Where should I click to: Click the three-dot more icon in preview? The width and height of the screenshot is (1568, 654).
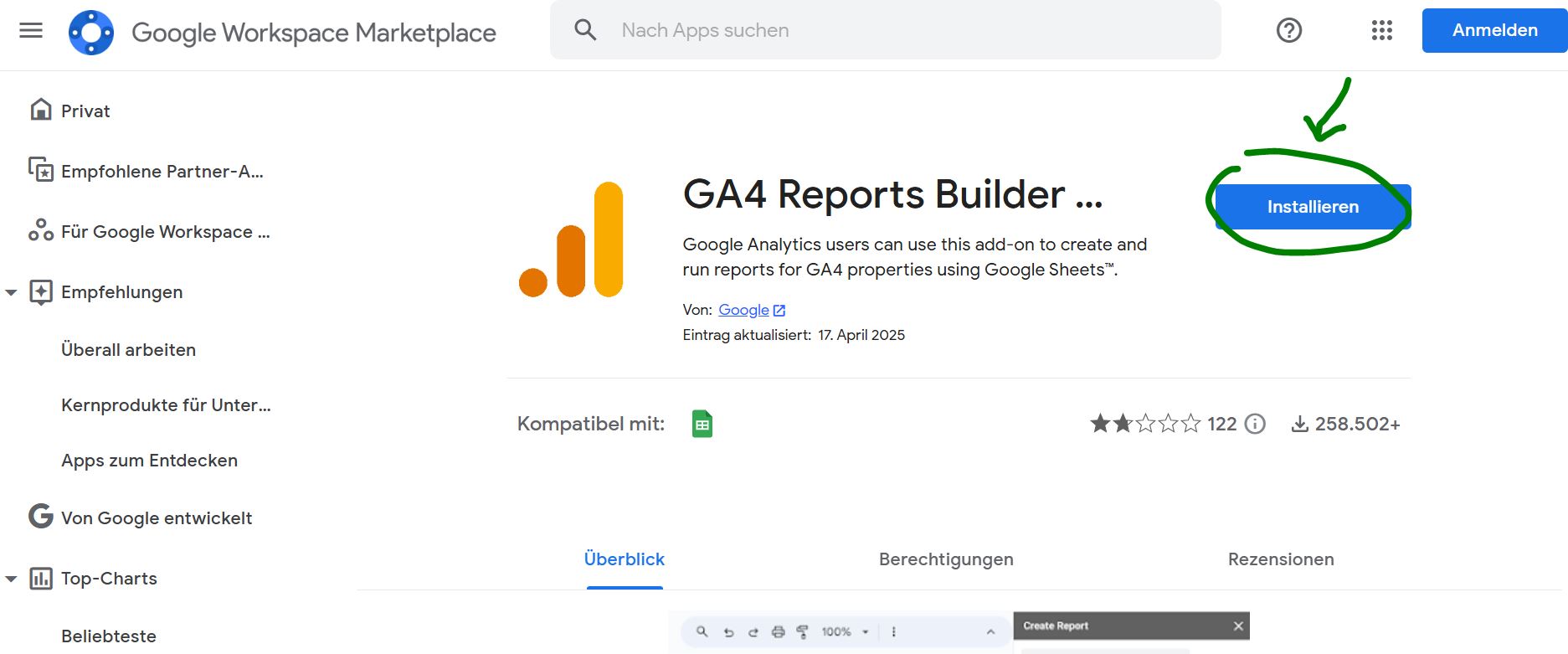coord(894,632)
